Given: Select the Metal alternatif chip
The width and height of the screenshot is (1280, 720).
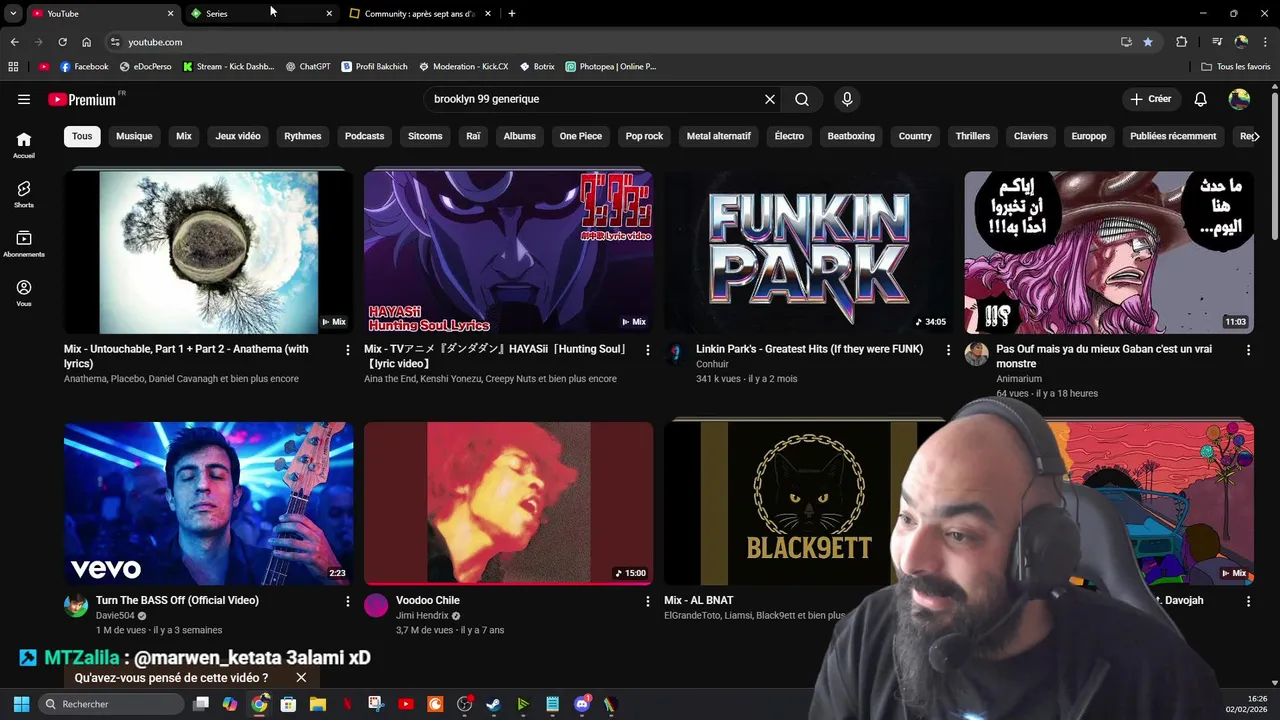Looking at the screenshot, I should [718, 136].
